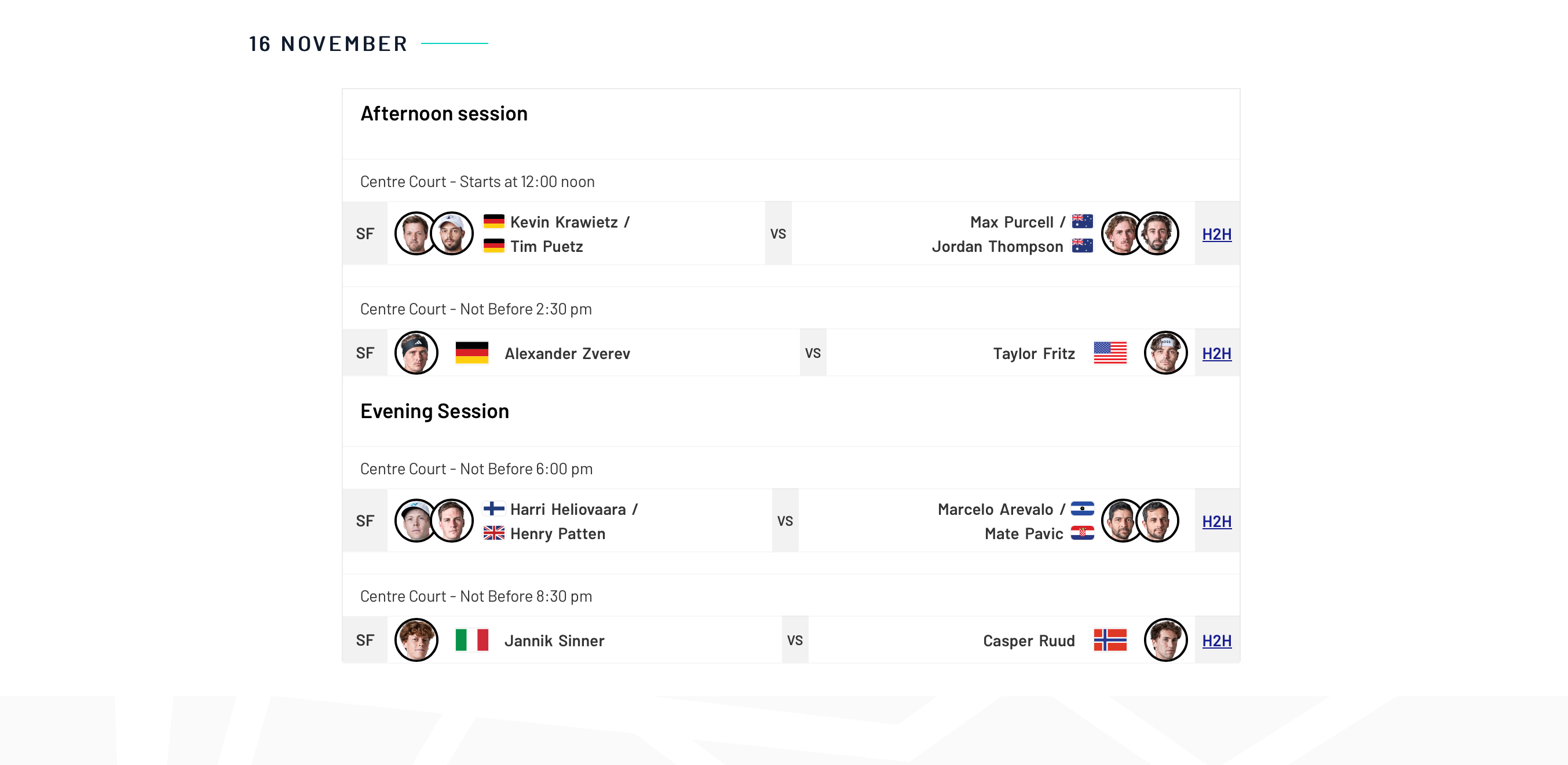Open H2H link for Zverev vs Fritz

coord(1216,354)
